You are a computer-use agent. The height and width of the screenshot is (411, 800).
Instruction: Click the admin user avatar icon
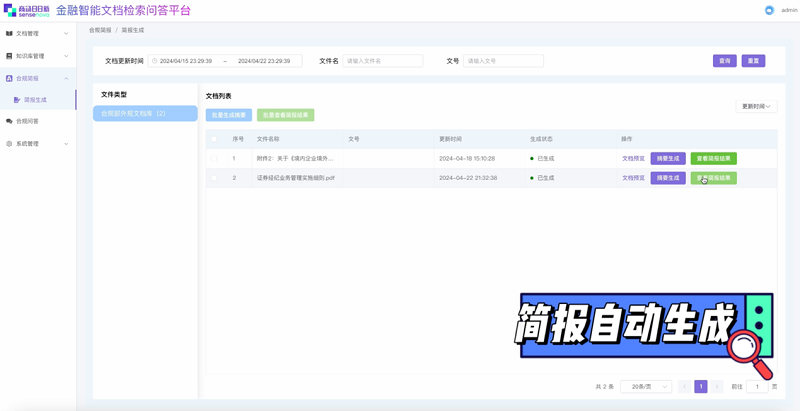(769, 10)
